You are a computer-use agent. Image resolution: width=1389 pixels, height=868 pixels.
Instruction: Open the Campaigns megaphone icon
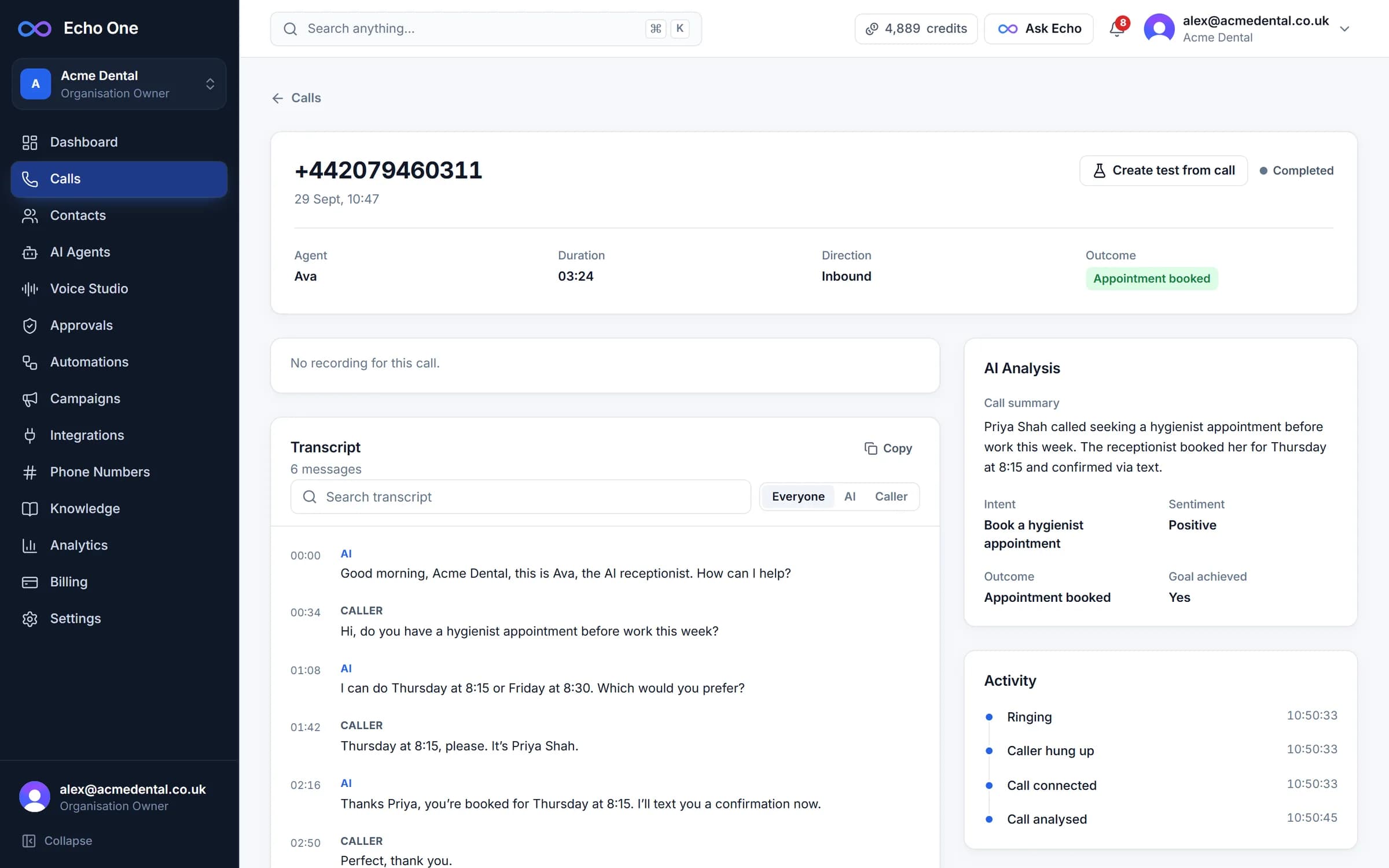tap(30, 399)
